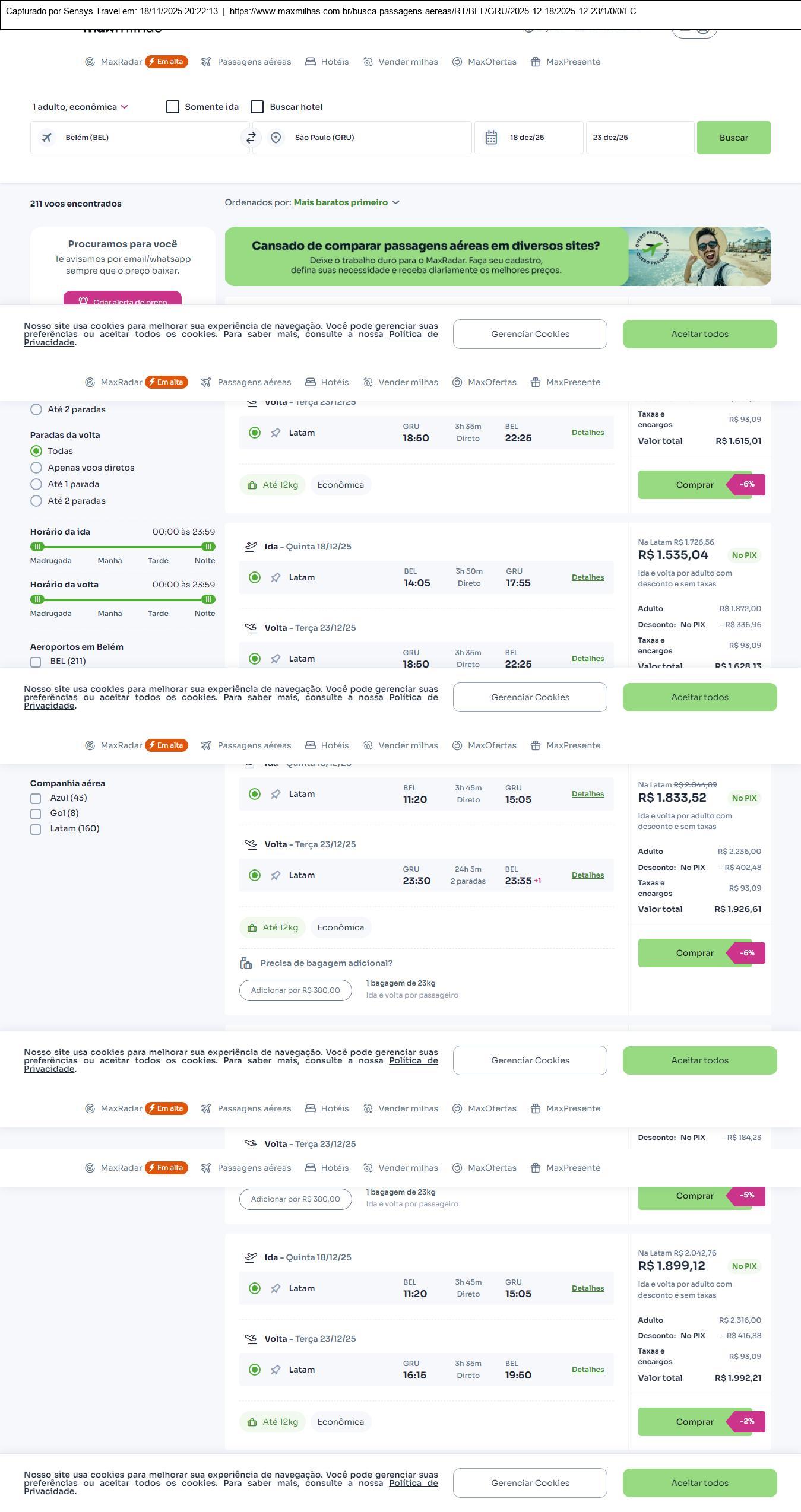The height and width of the screenshot is (1512, 801).
Task: Open the 1 adulto, econômica dropdown
Action: (80, 107)
